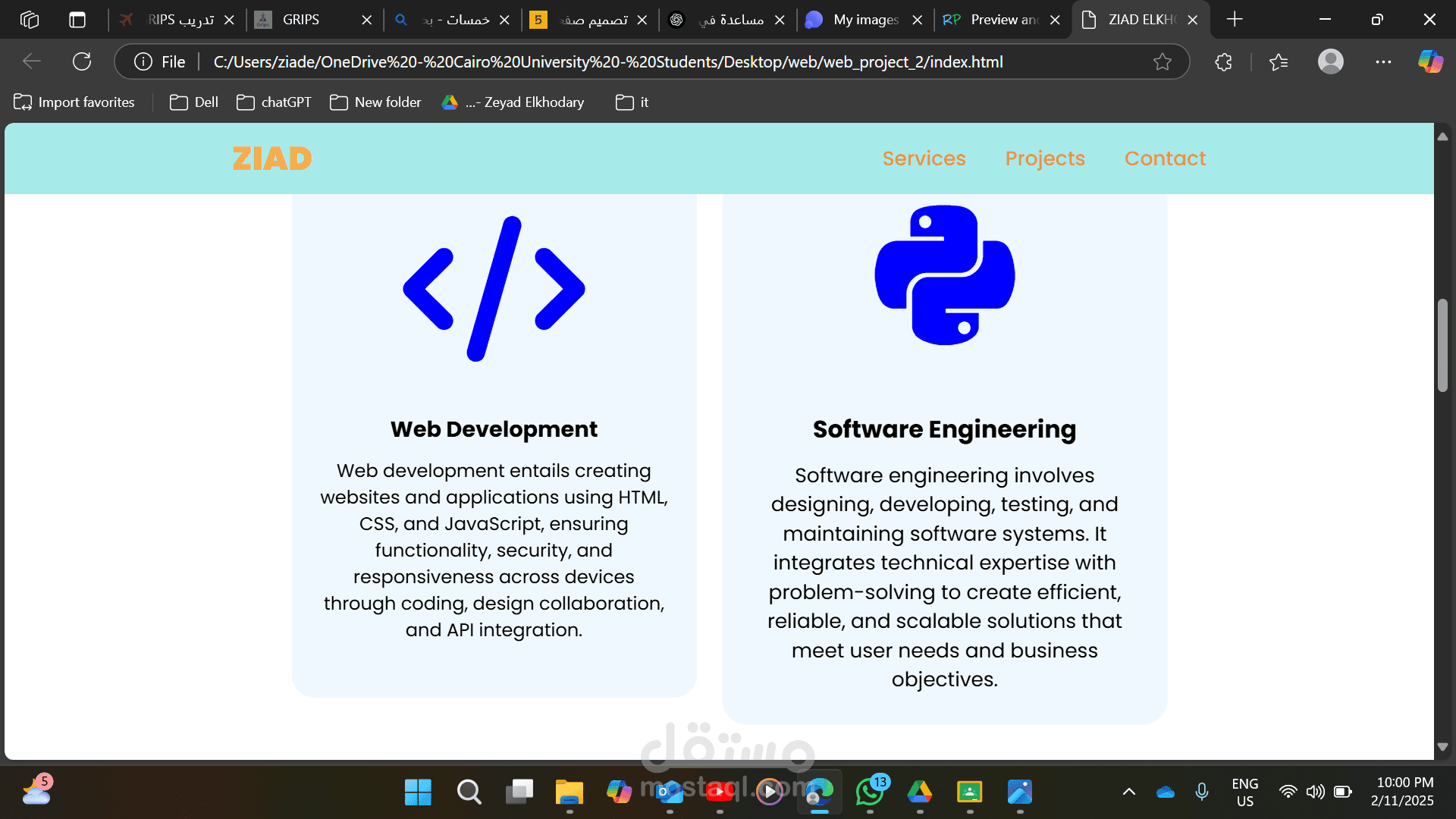This screenshot has width=1456, height=819.
Task: Switch to the My images tab
Action: pyautogui.click(x=864, y=20)
